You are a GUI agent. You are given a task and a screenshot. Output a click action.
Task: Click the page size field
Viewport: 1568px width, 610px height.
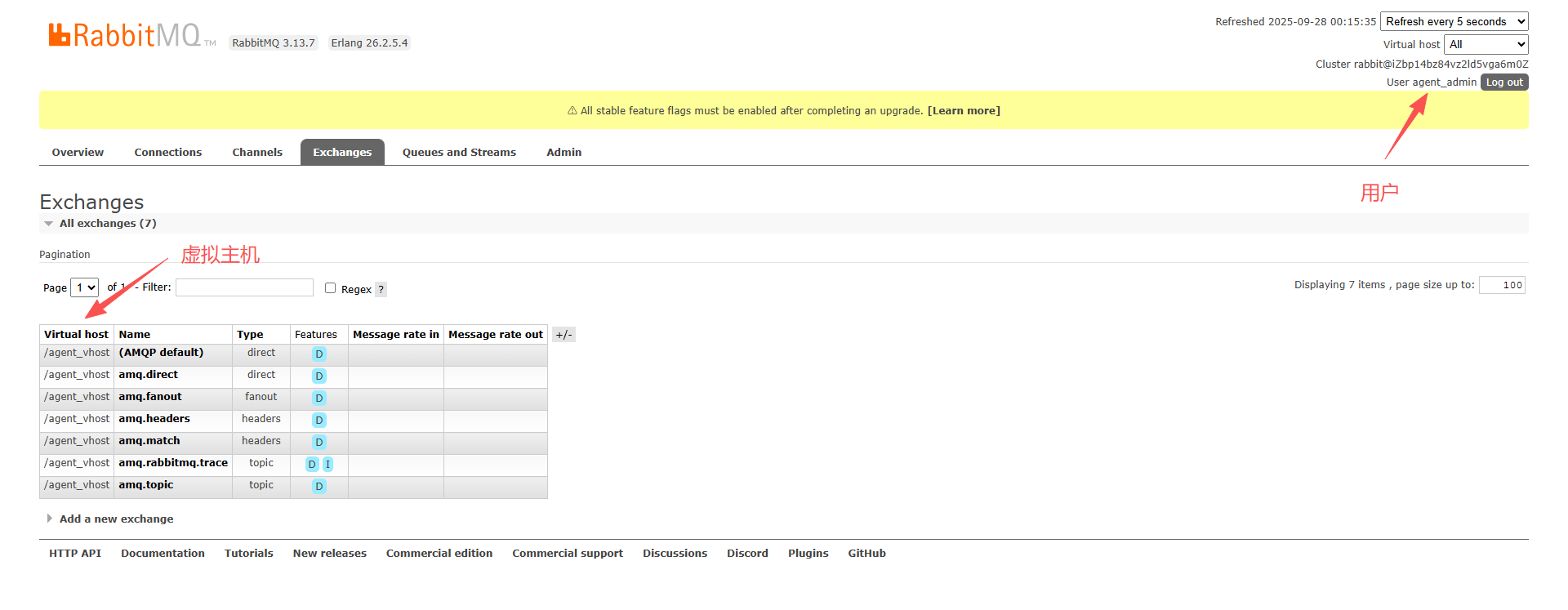point(1502,285)
